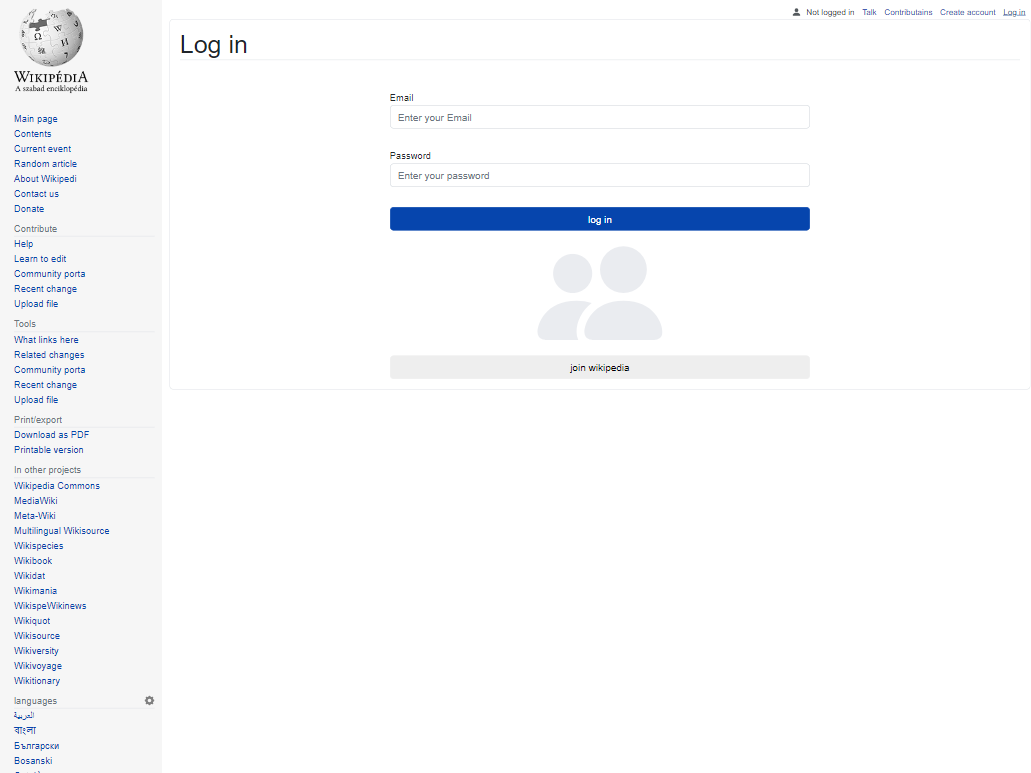Open Printable version
The image size is (1031, 773).
tap(49, 450)
